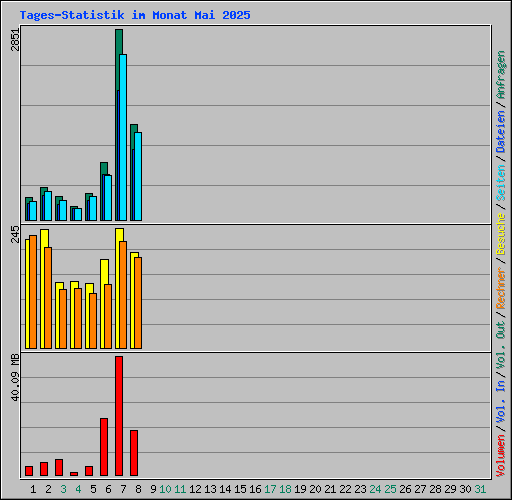The width and height of the screenshot is (512, 500).
Task: Click the orange Rechner bar for day 7
Action: coord(123,295)
